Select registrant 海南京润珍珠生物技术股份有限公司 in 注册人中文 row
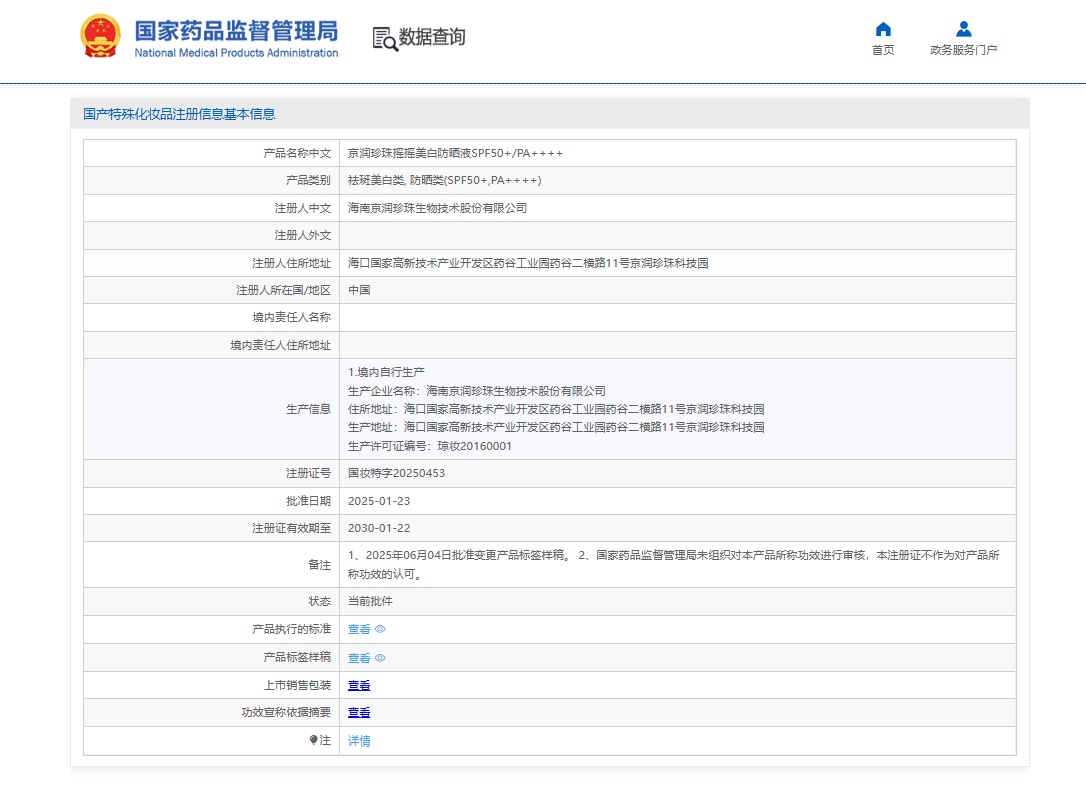This screenshot has height=794, width=1086. (x=437, y=208)
